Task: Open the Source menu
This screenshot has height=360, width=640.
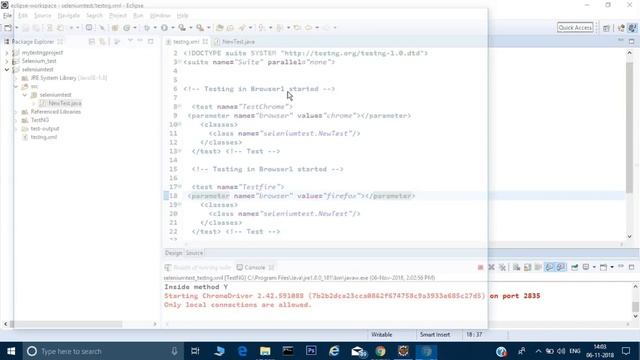Action: [42, 16]
